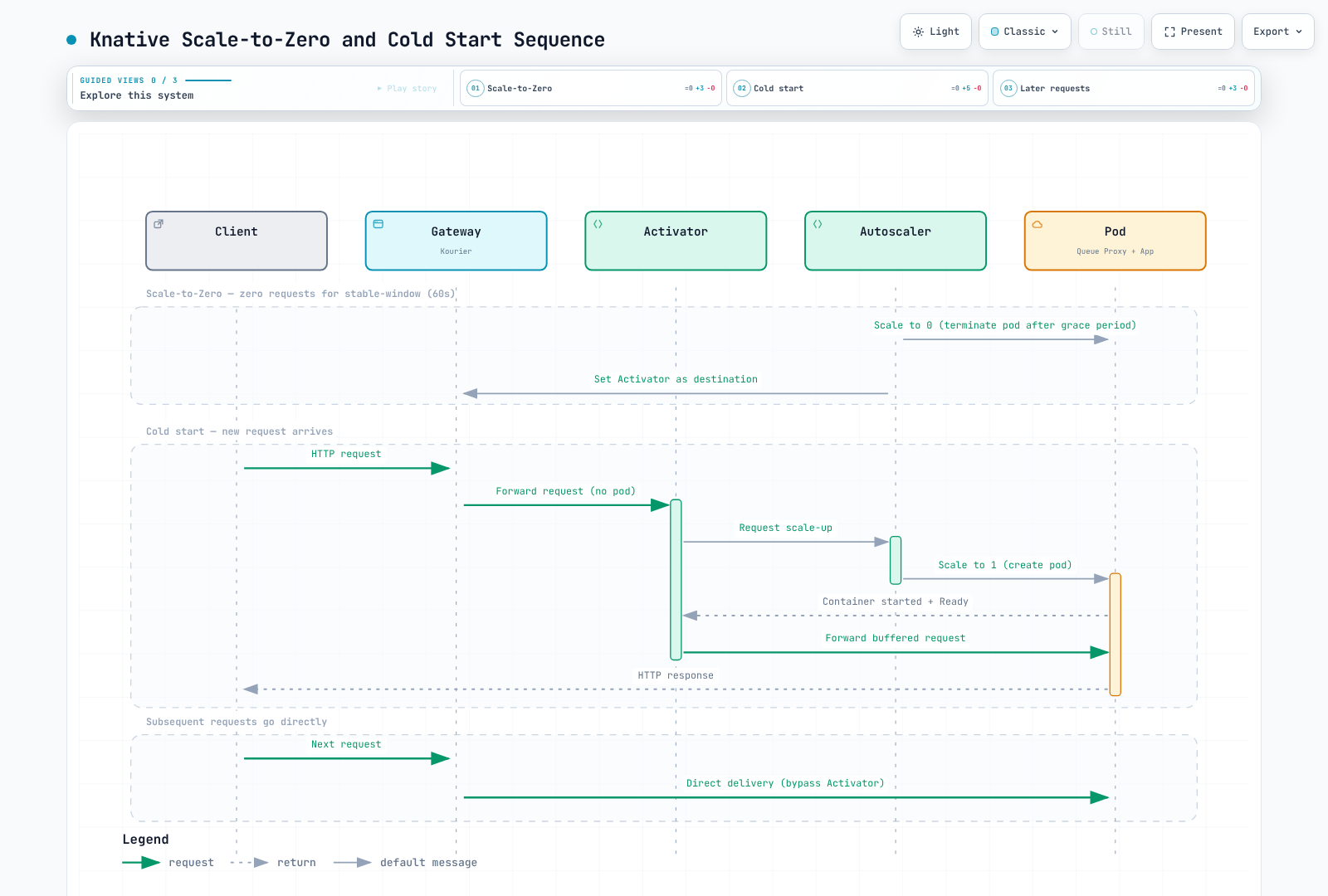Toggle the Light theme button

click(935, 32)
